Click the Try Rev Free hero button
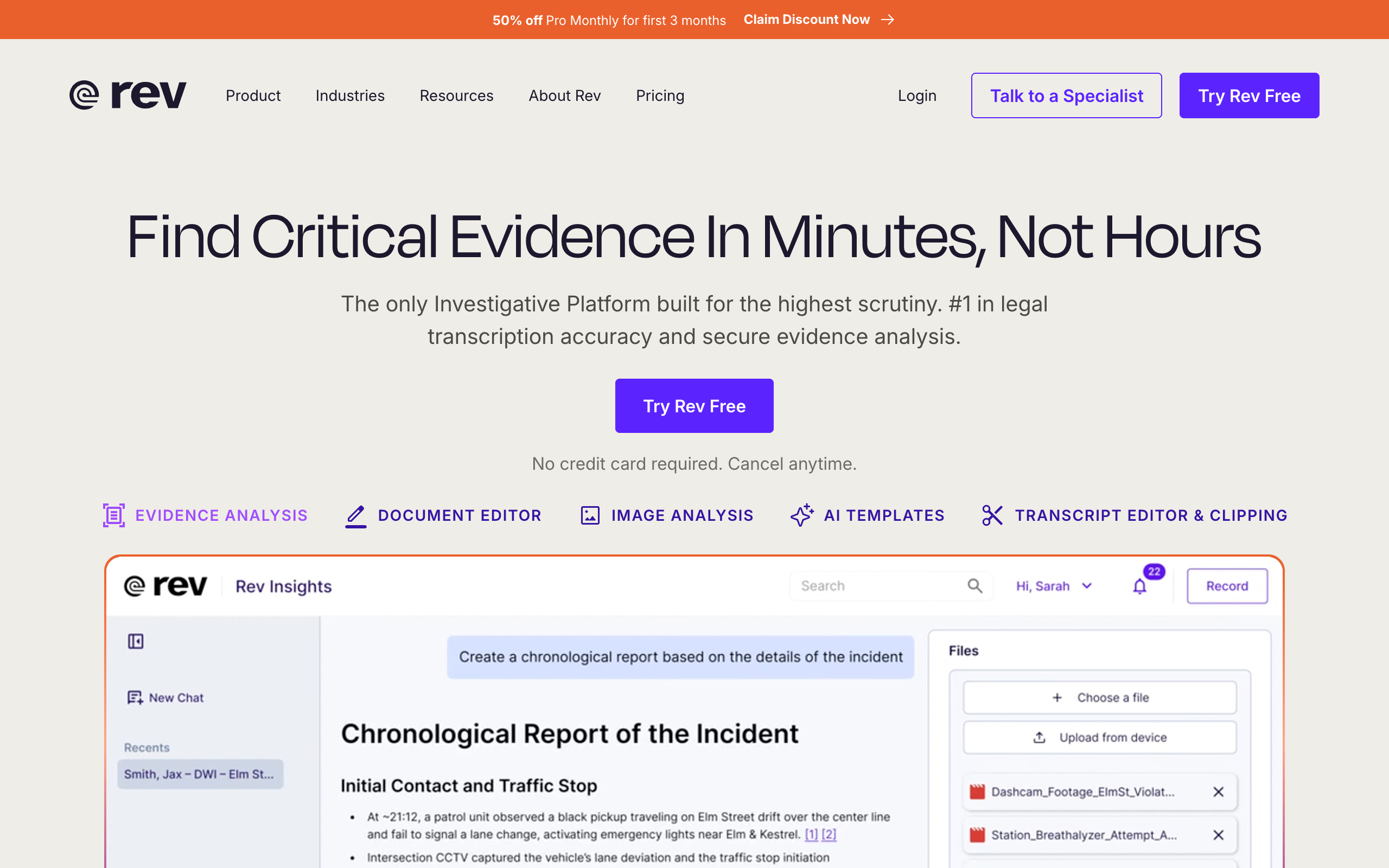 point(694,406)
